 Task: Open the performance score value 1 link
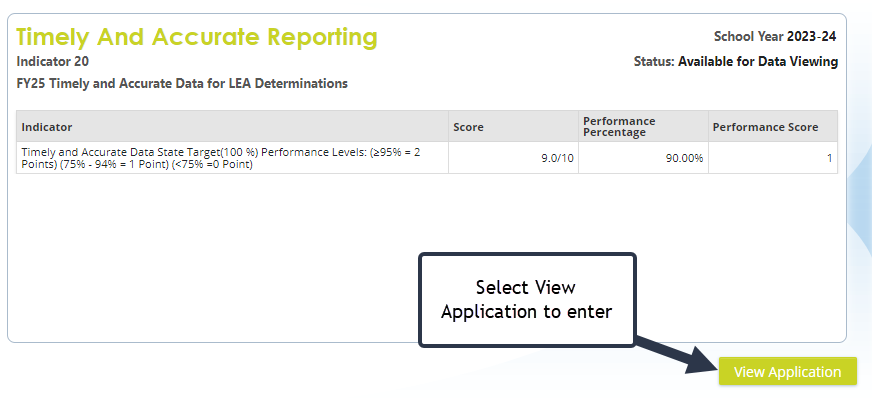pyautogui.click(x=829, y=158)
